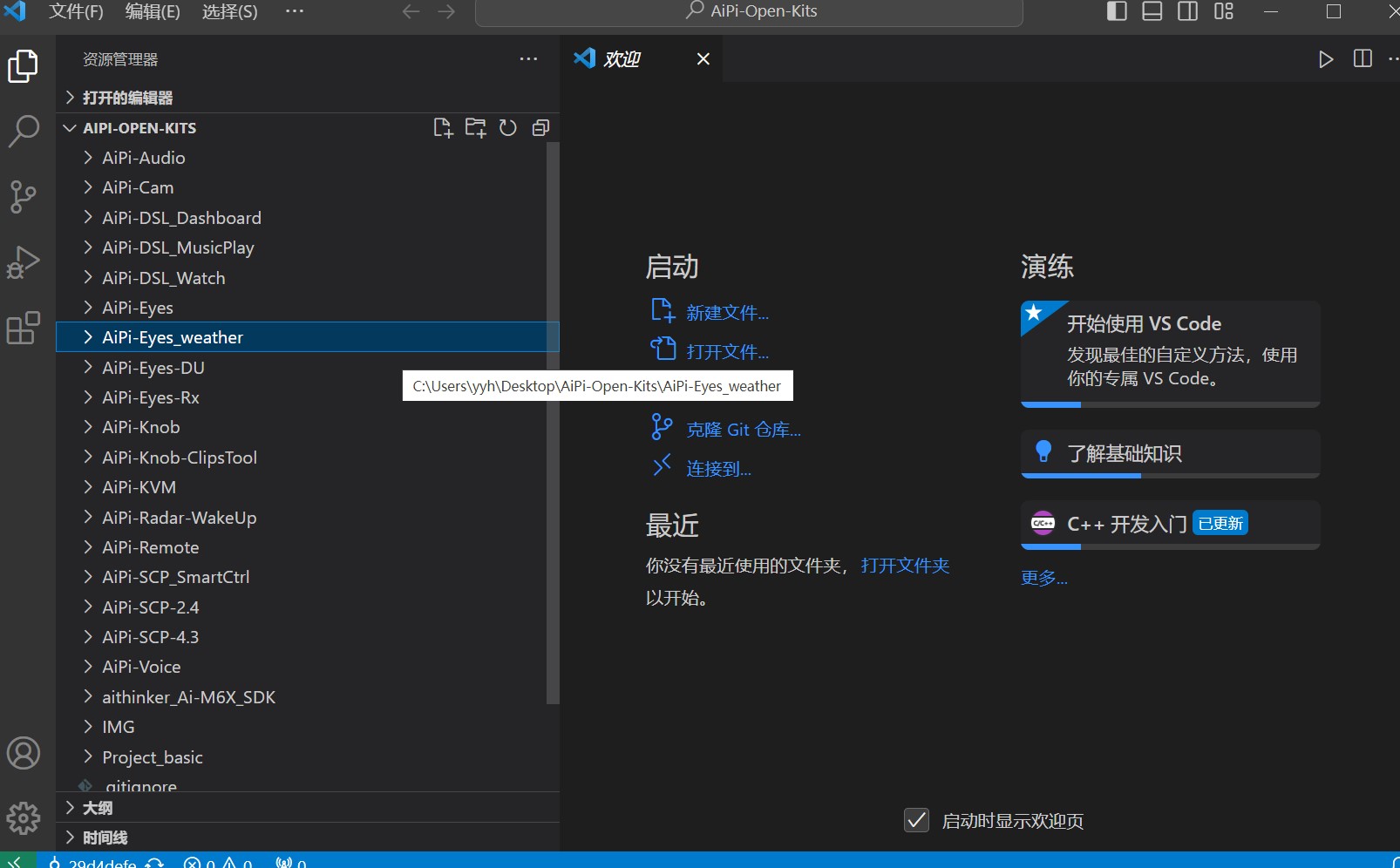Open explorer panel more actions ellipsis
1400x868 pixels.
point(528,59)
